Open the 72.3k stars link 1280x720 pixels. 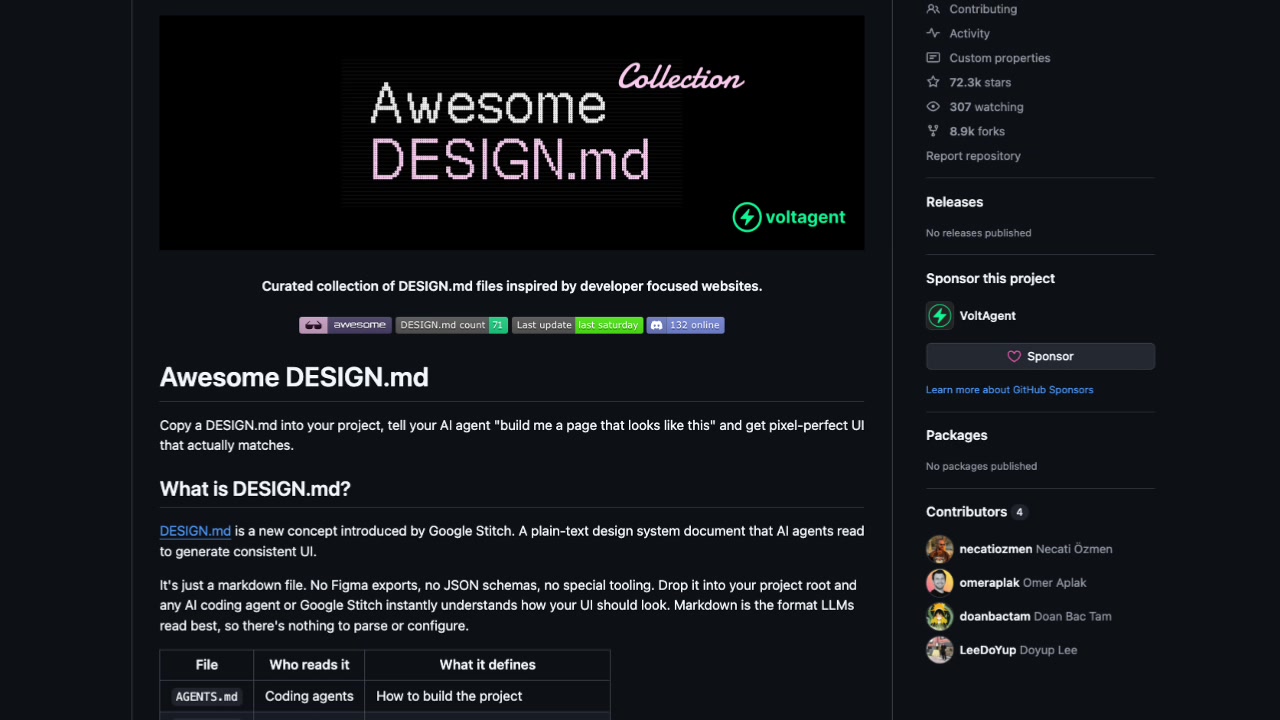(980, 82)
